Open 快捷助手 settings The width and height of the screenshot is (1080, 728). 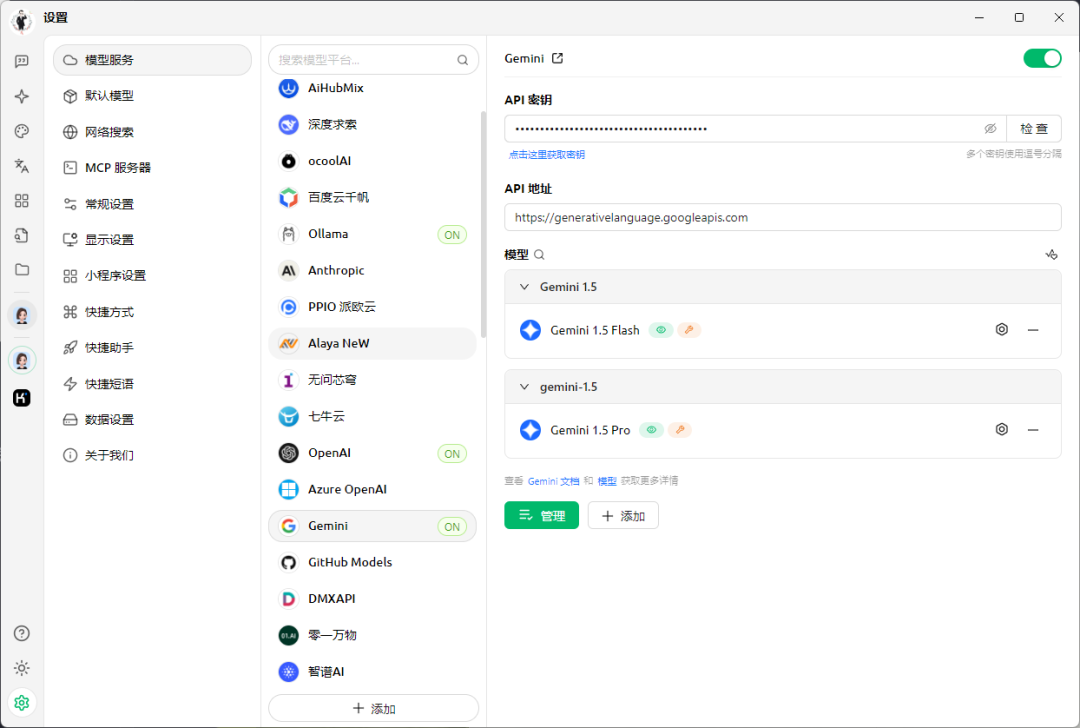[152, 348]
